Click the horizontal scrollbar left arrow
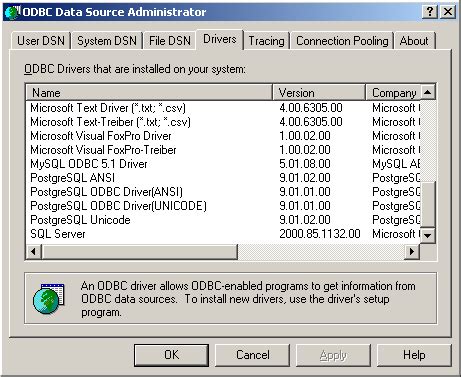The image size is (461, 377). point(33,251)
